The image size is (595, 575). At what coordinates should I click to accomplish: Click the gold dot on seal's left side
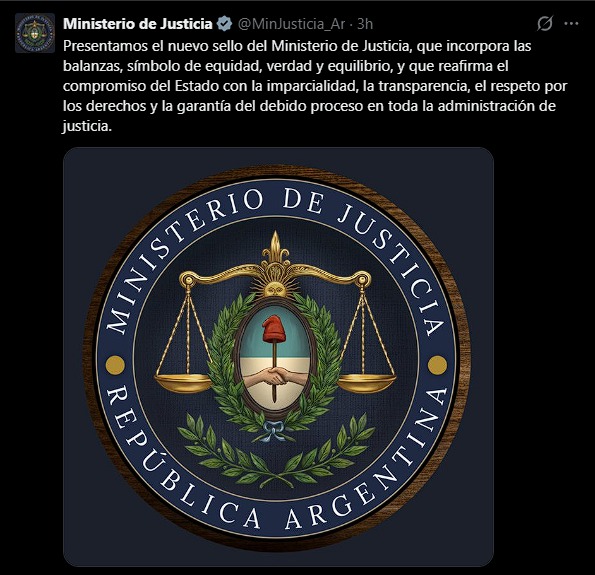pos(115,365)
